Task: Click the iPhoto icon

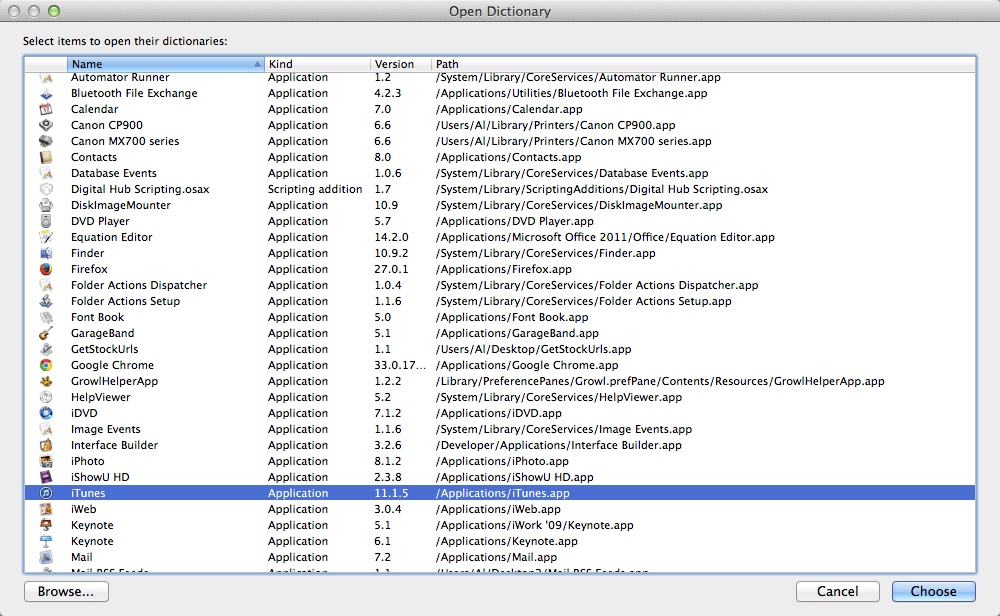Action: pos(46,462)
